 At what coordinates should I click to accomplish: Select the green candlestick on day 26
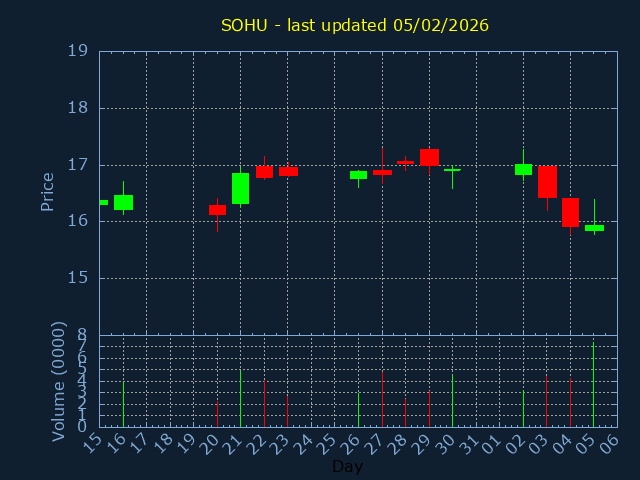point(358,175)
